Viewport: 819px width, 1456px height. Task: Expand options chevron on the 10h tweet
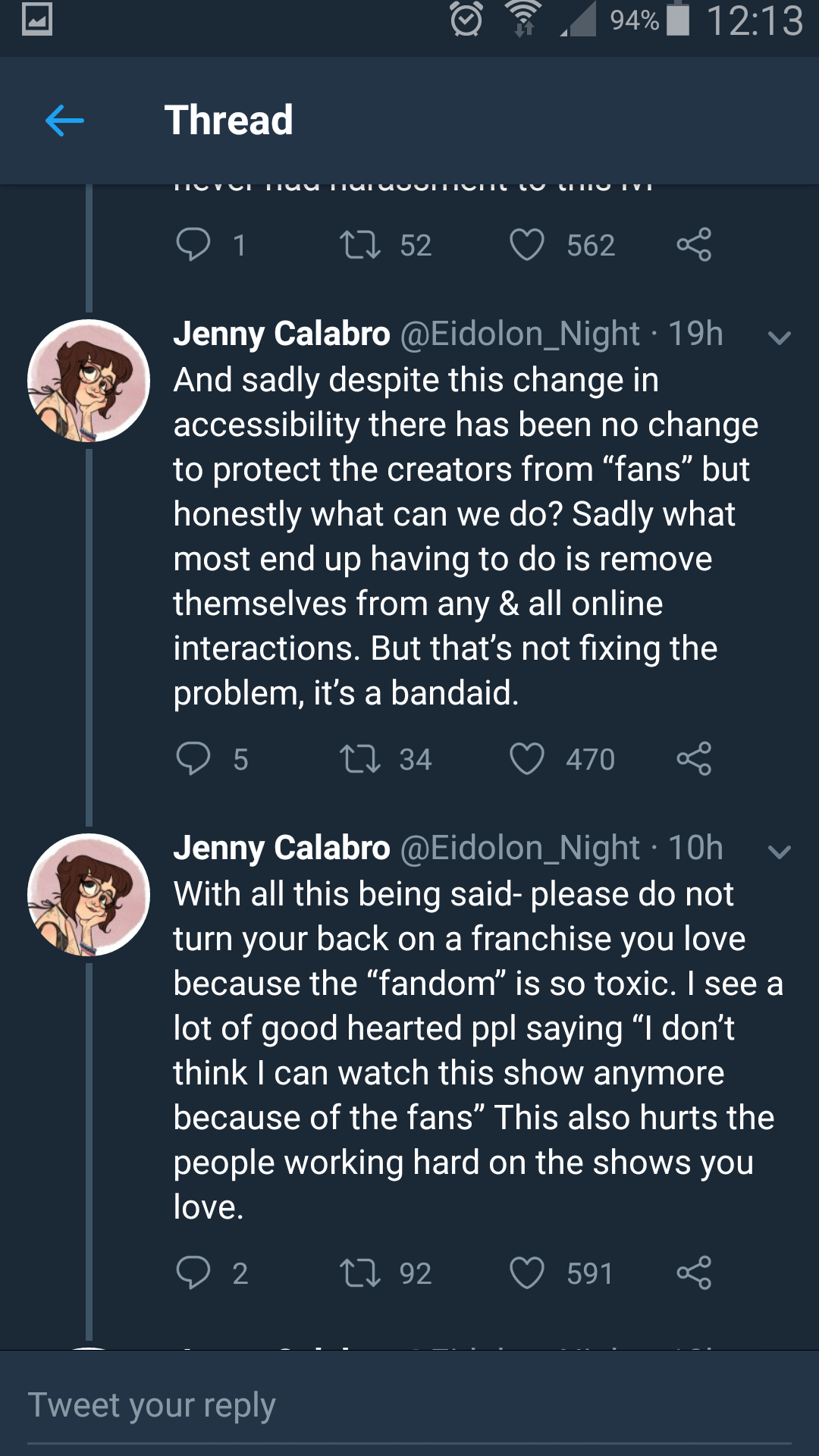tap(780, 852)
